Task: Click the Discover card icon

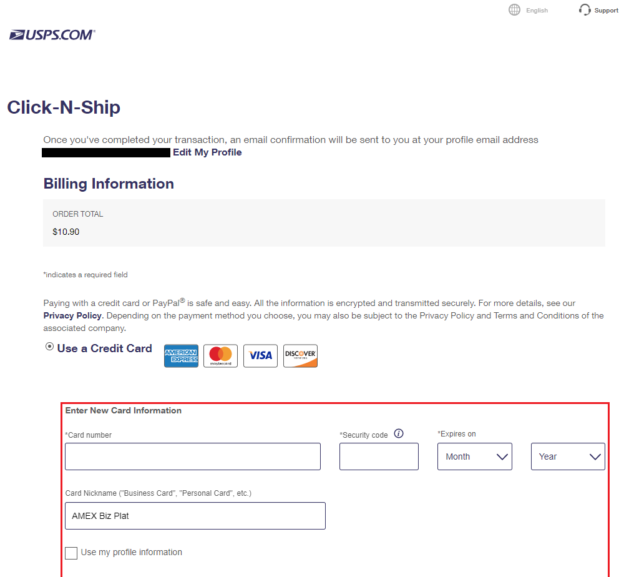Action: pyautogui.click(x=300, y=356)
